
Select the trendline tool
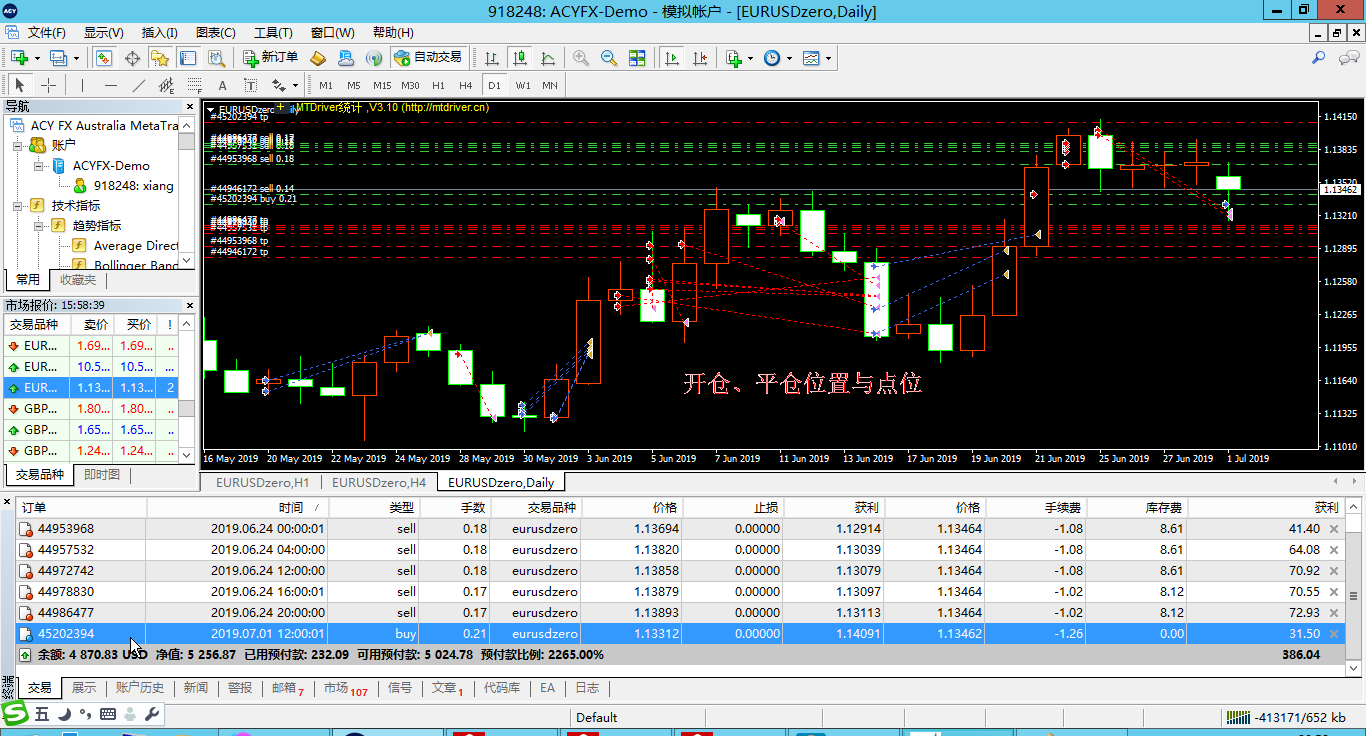138,85
